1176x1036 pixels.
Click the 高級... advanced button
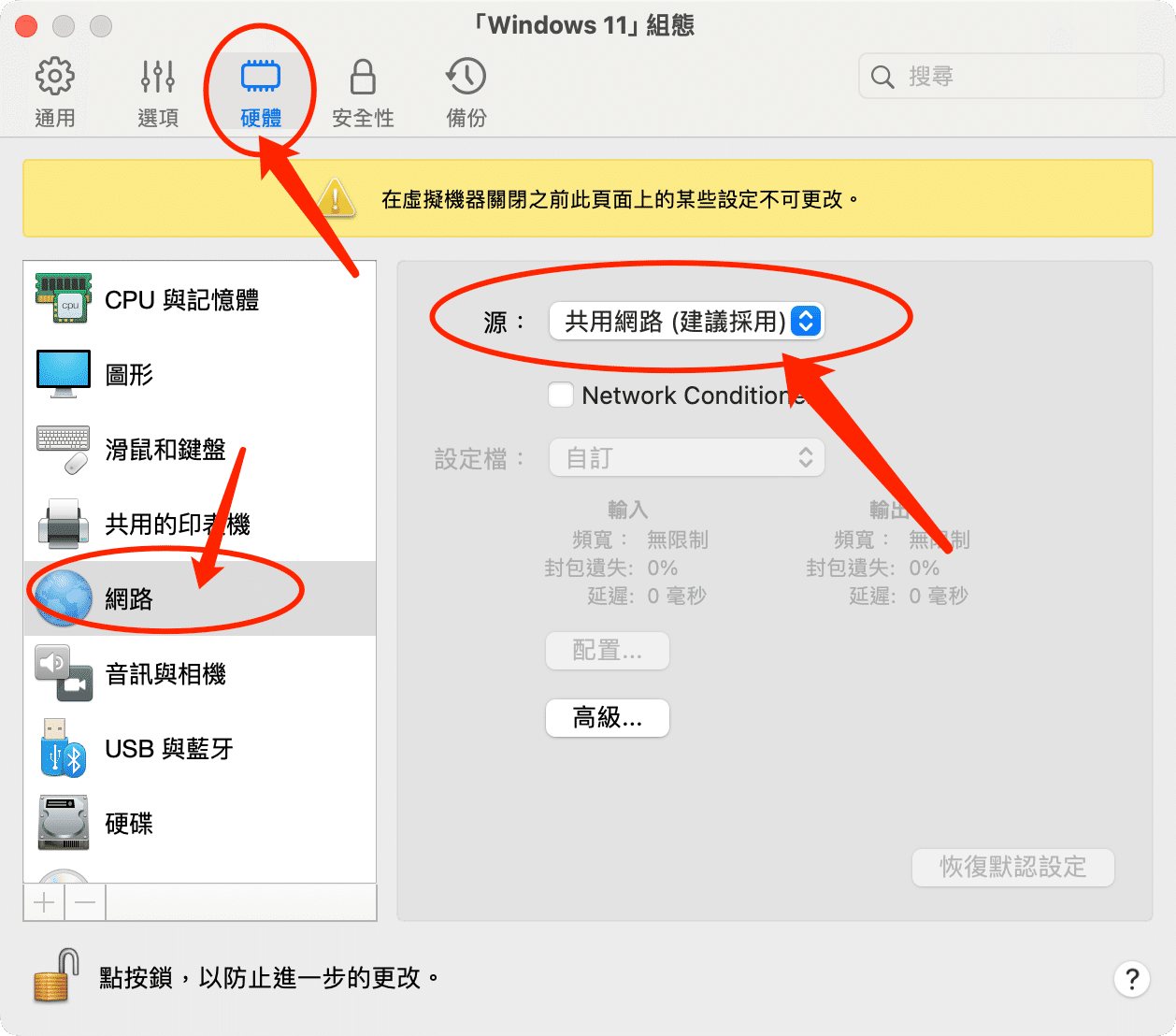point(608,718)
